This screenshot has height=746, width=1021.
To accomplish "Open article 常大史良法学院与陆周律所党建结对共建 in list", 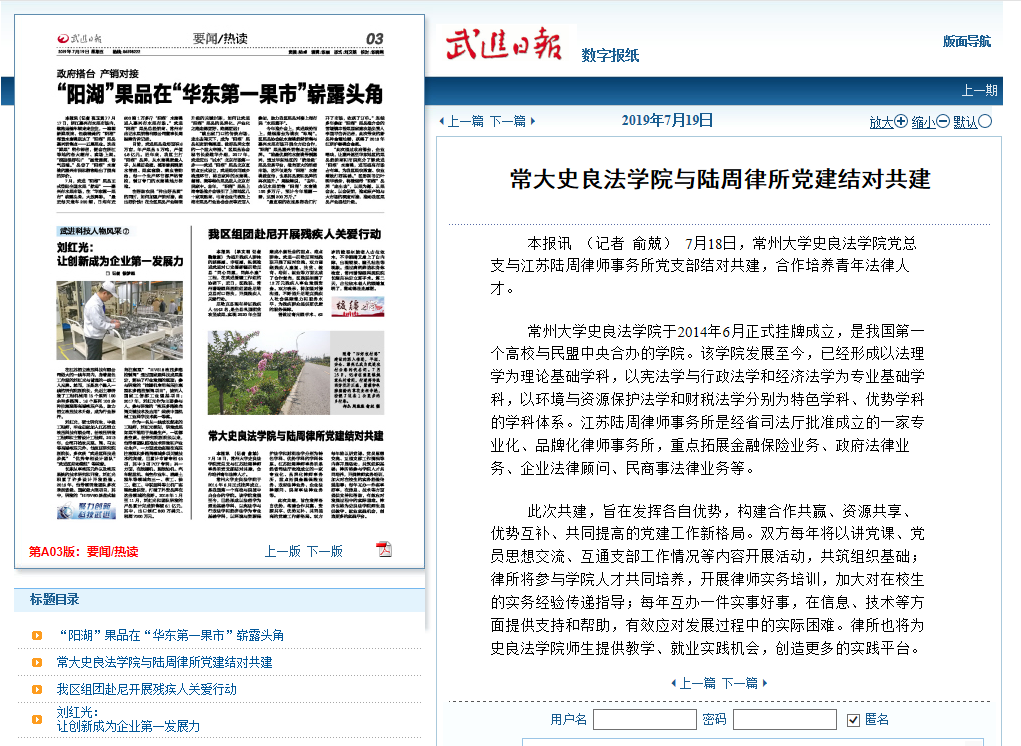I will [x=165, y=663].
